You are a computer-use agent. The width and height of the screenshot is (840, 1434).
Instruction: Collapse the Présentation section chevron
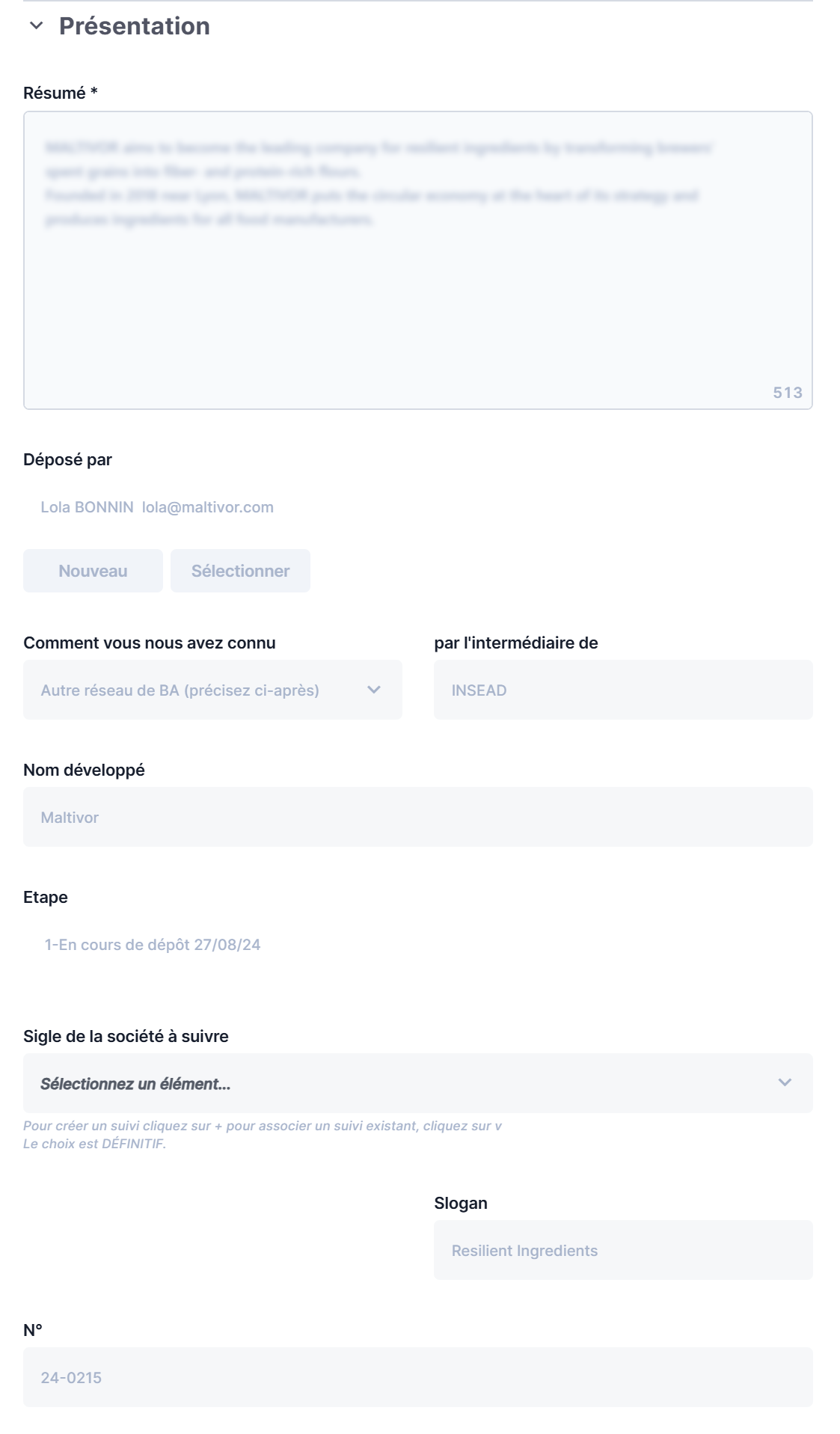tap(36, 26)
